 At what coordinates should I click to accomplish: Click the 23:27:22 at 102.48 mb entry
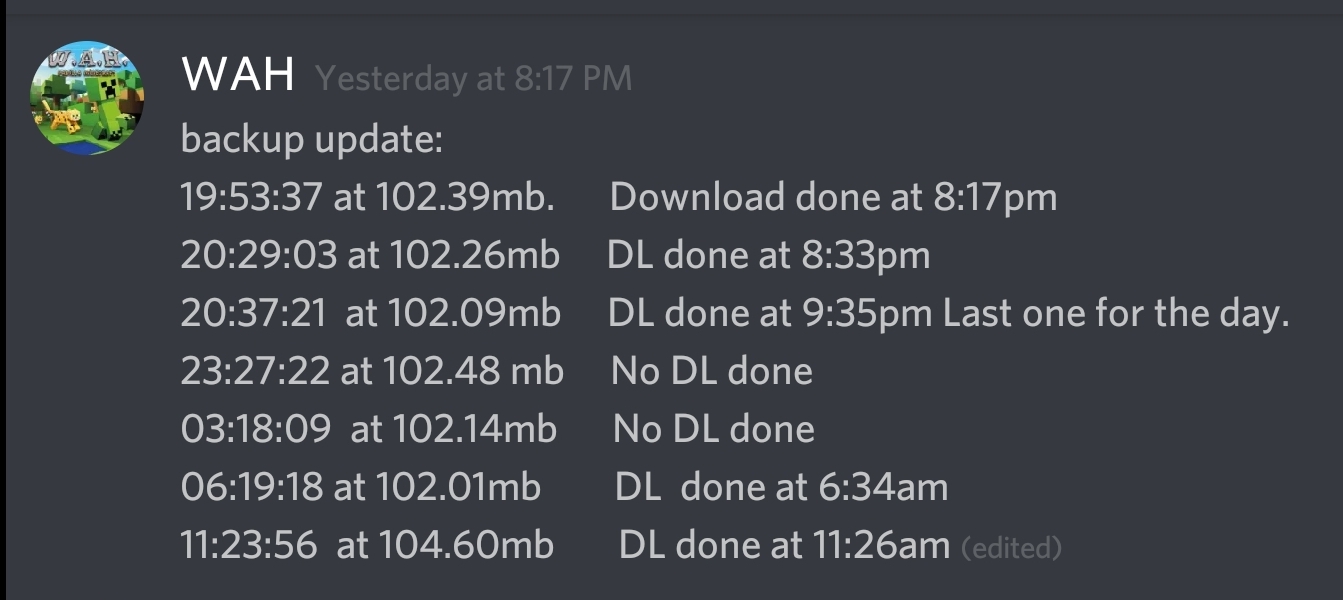coord(372,371)
